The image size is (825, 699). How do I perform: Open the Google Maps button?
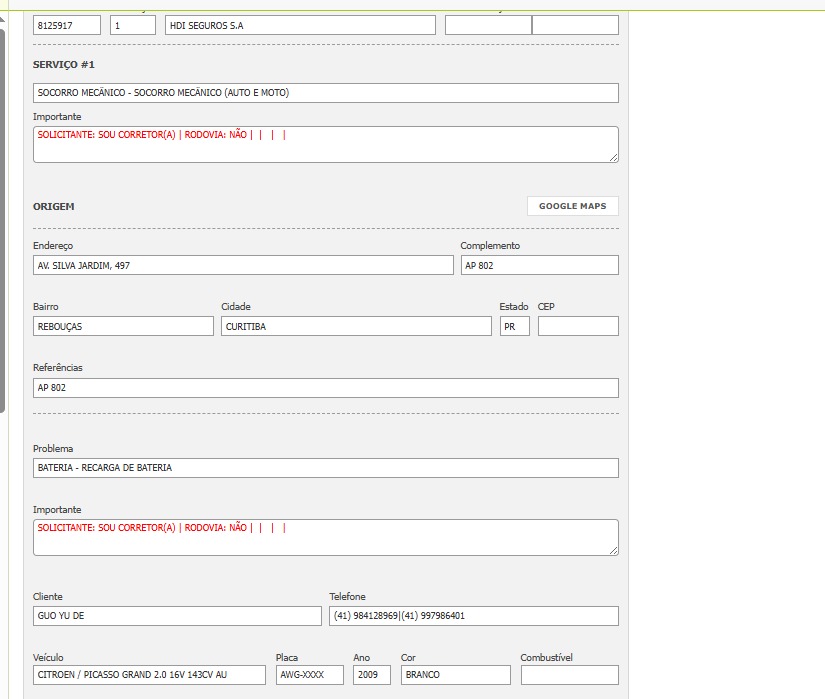[x=572, y=206]
